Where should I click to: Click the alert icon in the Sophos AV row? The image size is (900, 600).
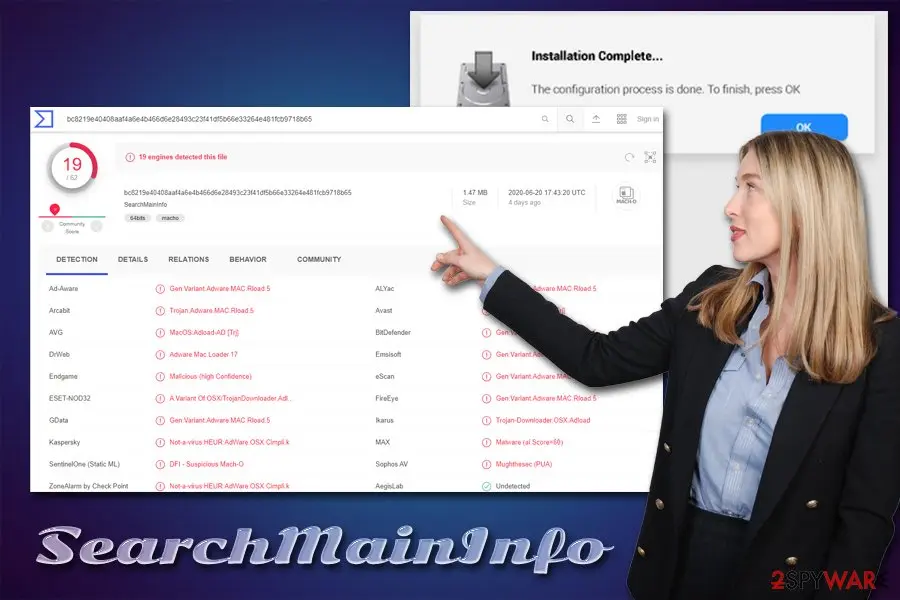486,464
